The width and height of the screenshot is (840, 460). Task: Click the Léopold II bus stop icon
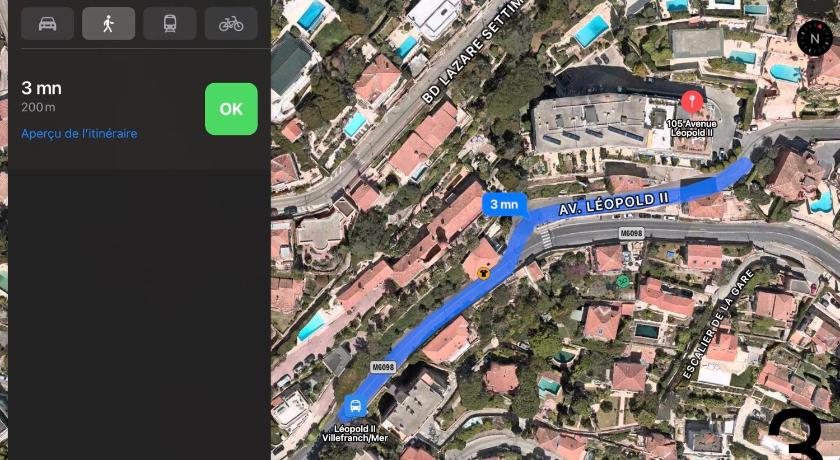pos(355,406)
